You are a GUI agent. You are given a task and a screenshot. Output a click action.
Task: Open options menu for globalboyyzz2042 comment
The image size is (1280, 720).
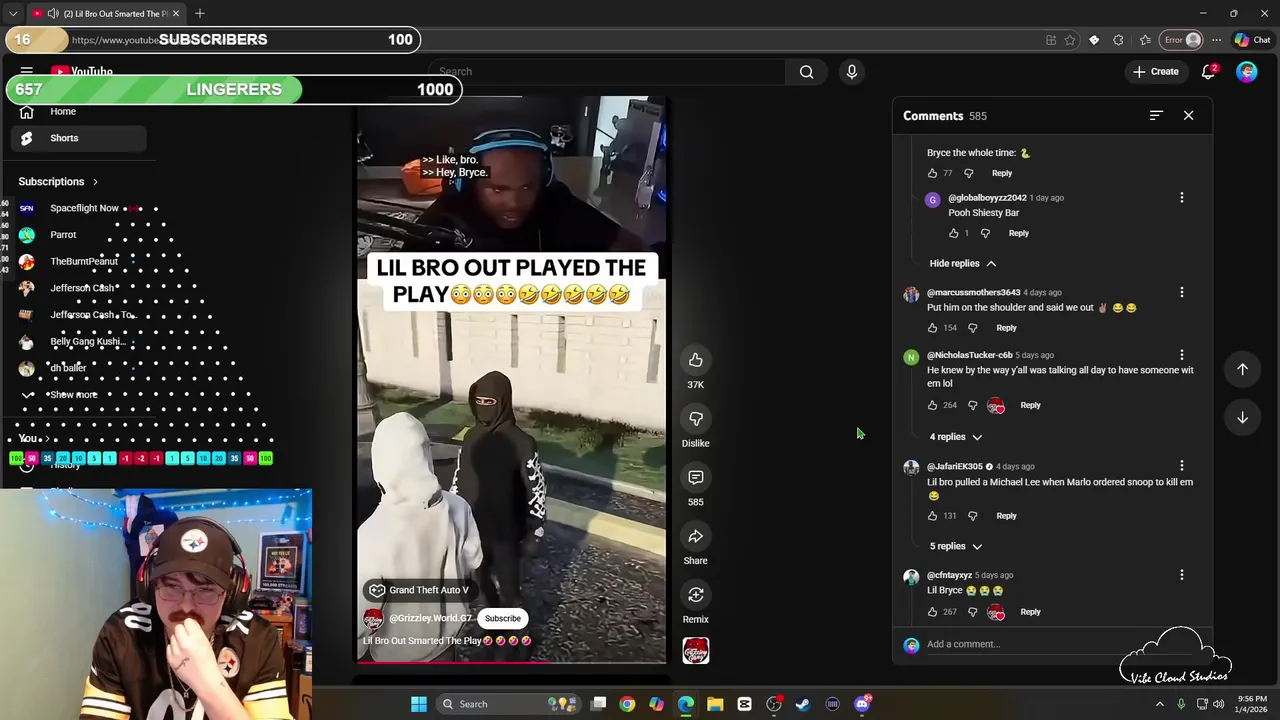[x=1181, y=198]
